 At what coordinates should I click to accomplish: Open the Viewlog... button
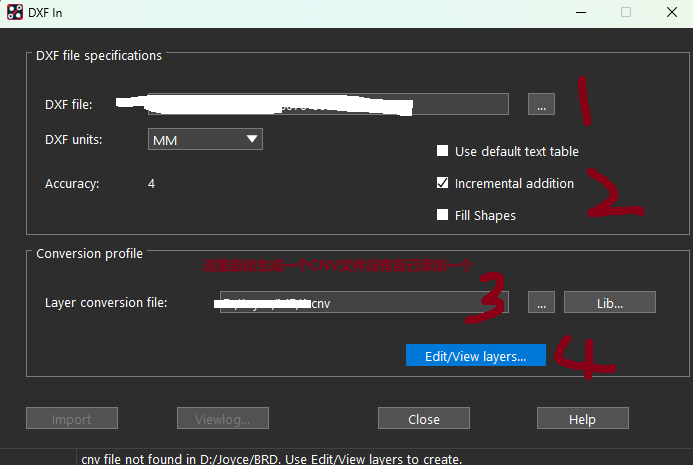point(223,418)
